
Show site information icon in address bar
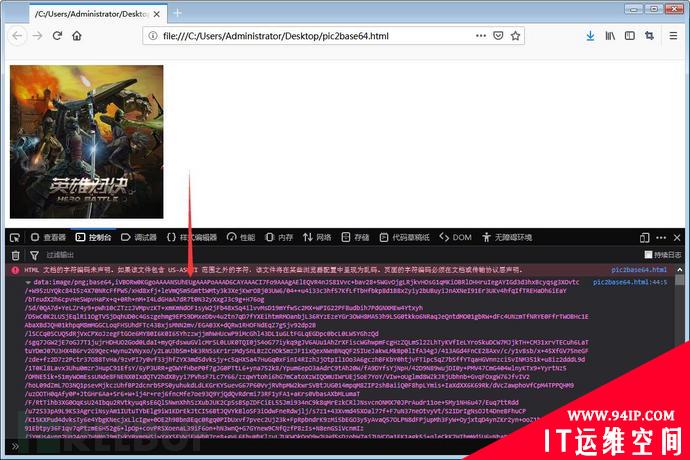(153, 36)
